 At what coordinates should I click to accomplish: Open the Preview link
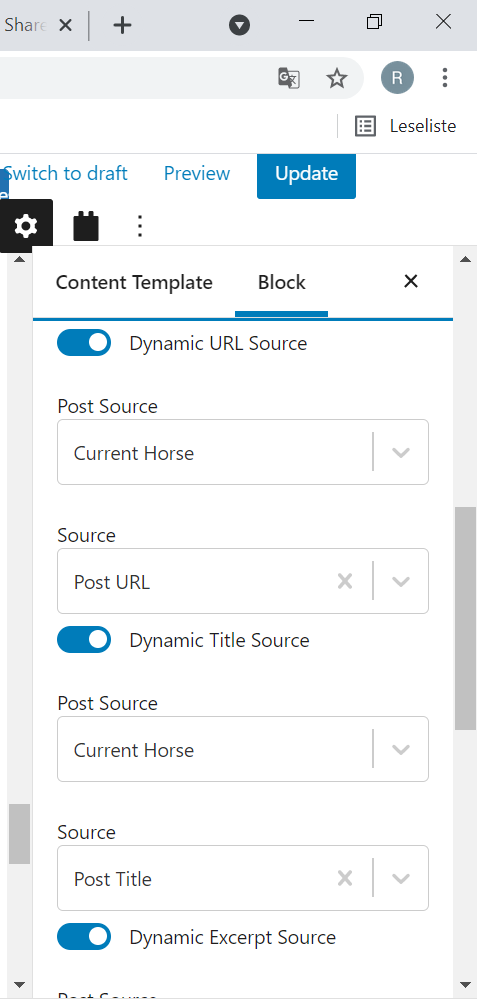197,173
